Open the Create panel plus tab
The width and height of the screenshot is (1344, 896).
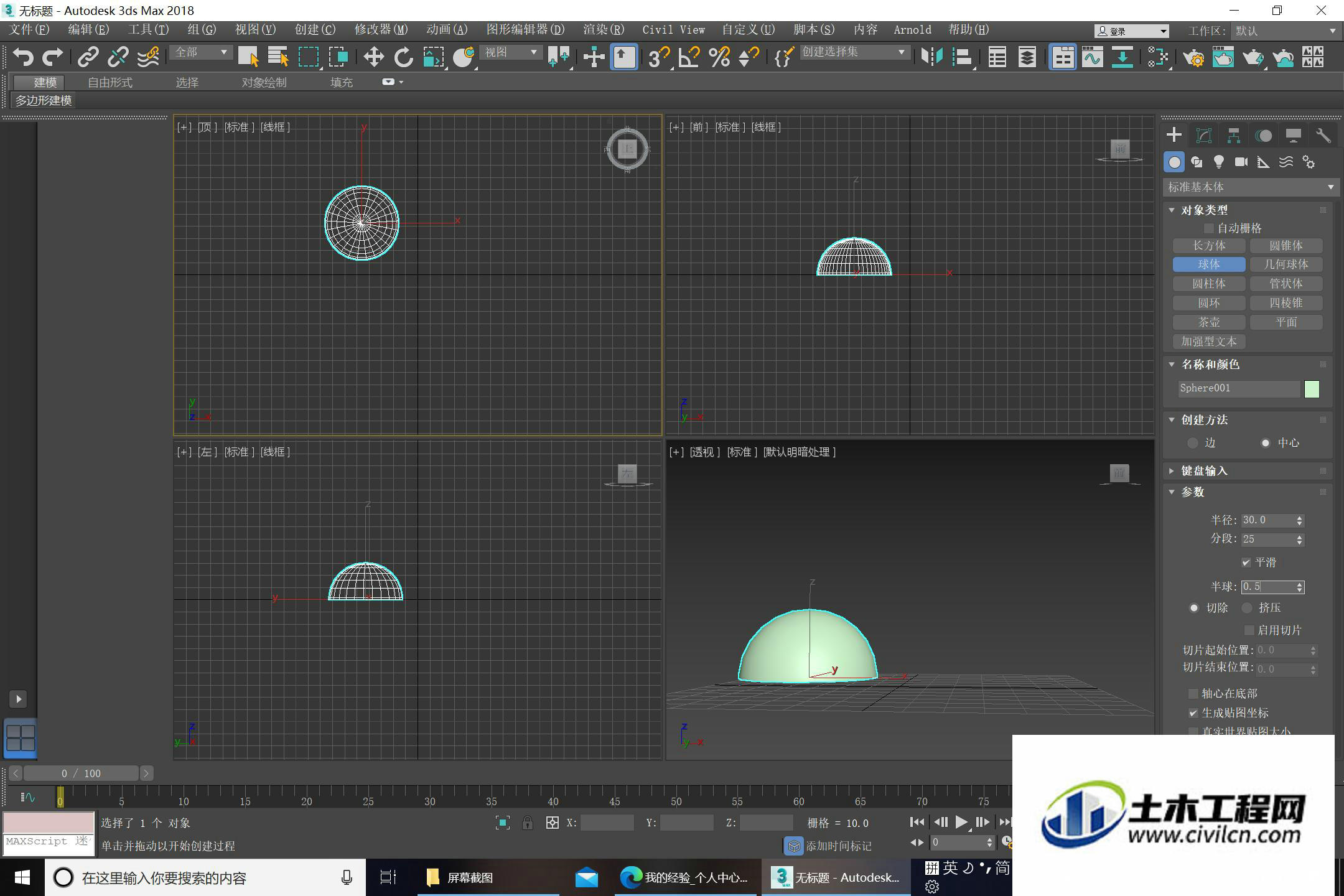point(1174,135)
